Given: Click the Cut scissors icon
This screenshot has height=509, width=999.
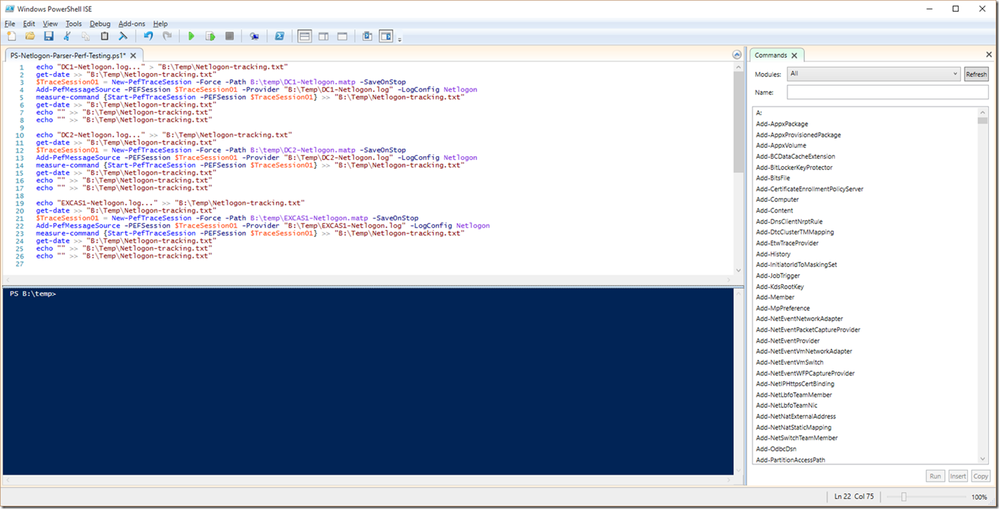Looking at the screenshot, I should point(67,36).
